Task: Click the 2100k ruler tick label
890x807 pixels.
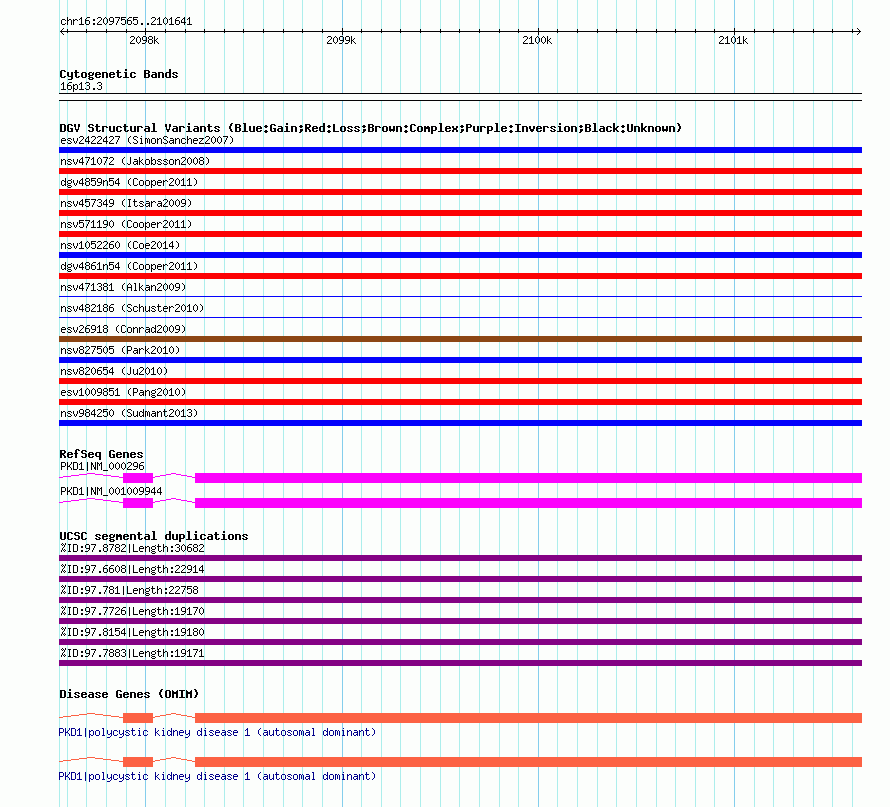Action: click(x=537, y=40)
